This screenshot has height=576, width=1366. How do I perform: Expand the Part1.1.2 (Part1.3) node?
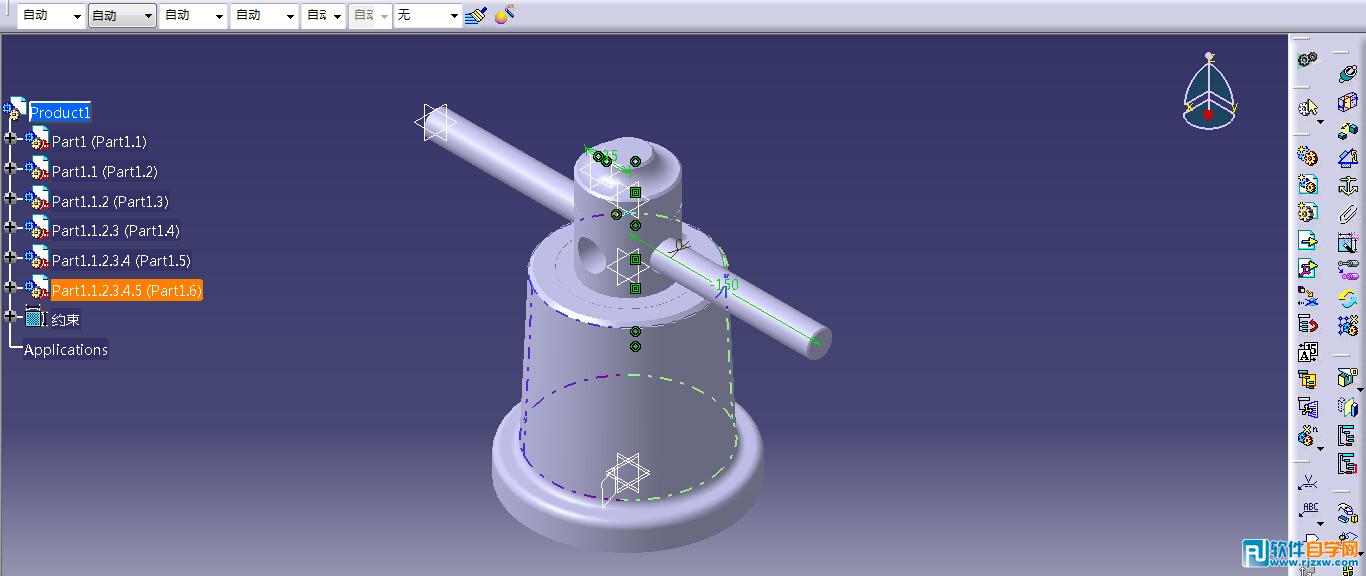tap(11, 198)
